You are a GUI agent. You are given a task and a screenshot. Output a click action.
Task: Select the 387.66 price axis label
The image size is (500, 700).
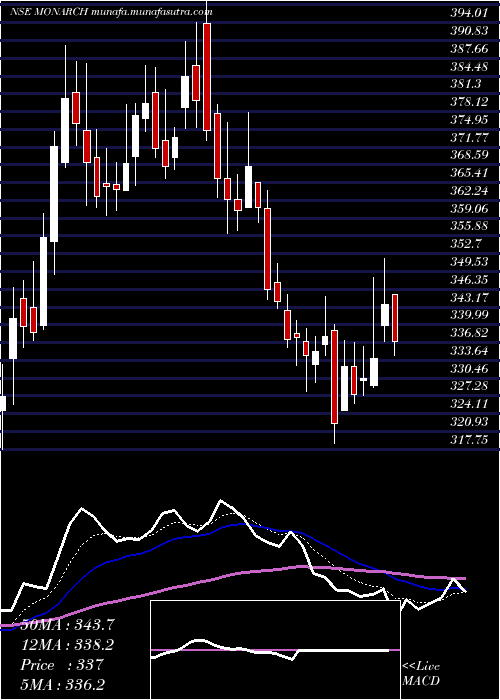(x=468, y=49)
